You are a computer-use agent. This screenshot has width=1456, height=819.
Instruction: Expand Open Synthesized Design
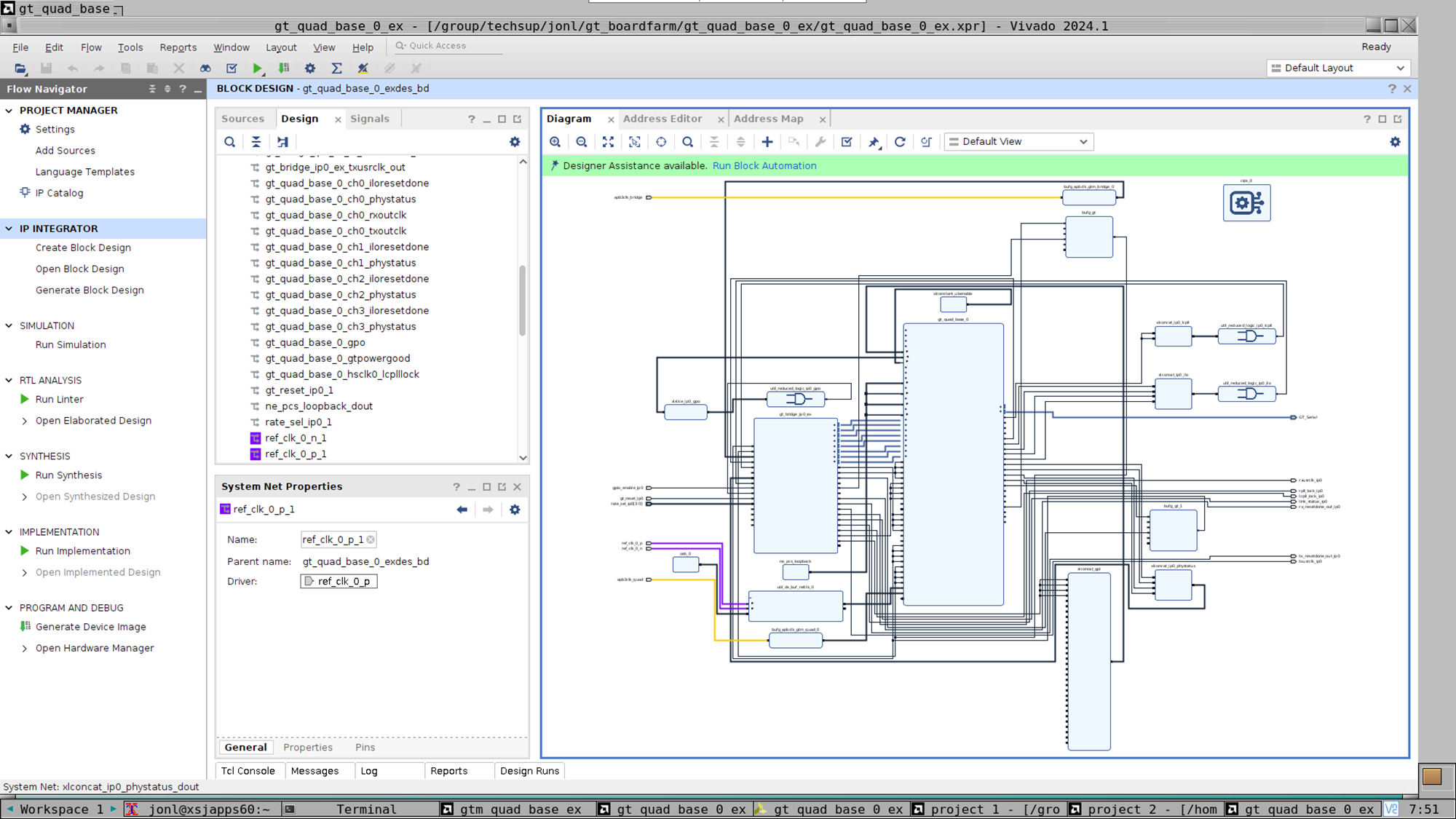pos(25,496)
